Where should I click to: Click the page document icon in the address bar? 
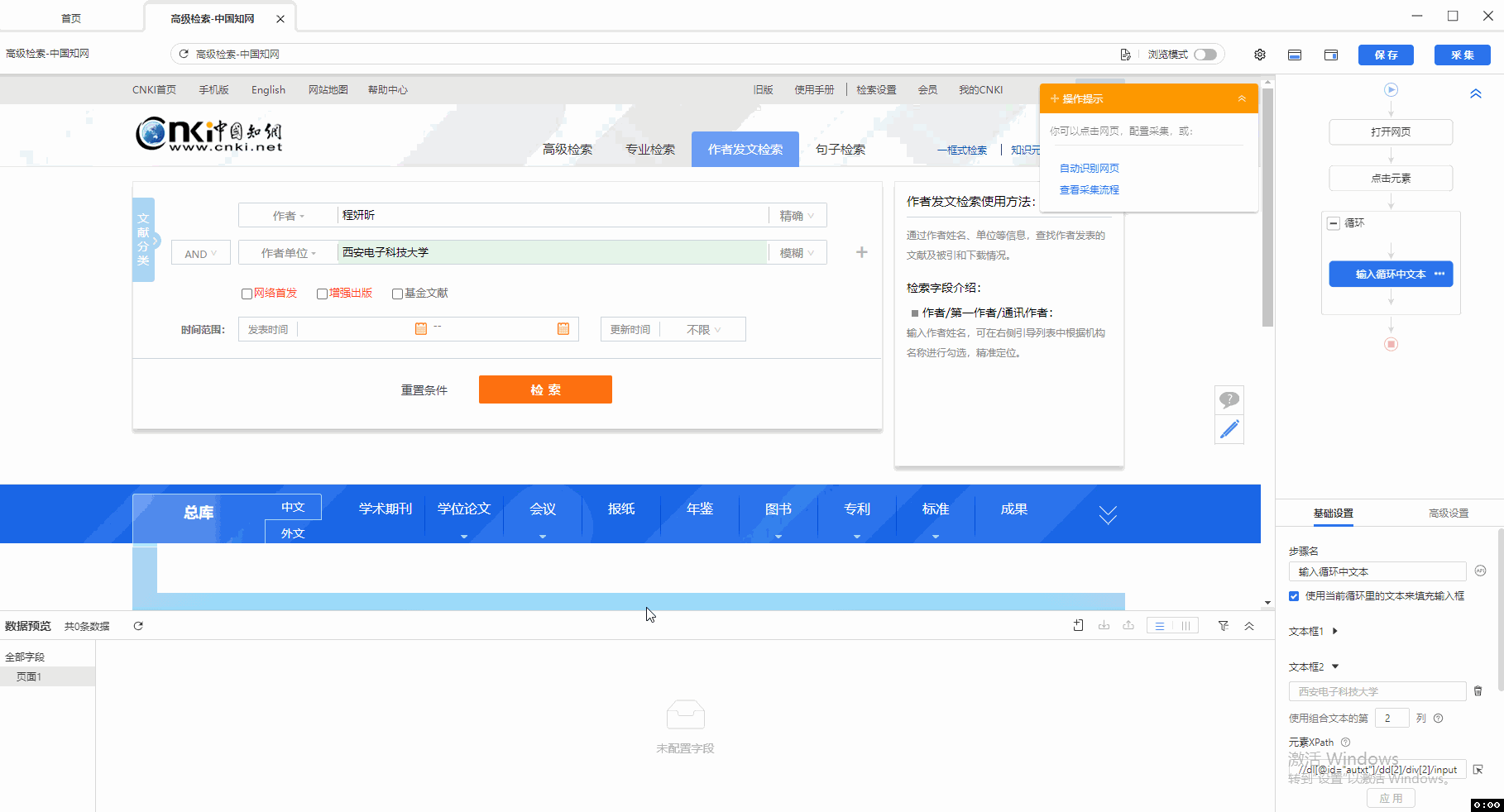coord(1125,55)
